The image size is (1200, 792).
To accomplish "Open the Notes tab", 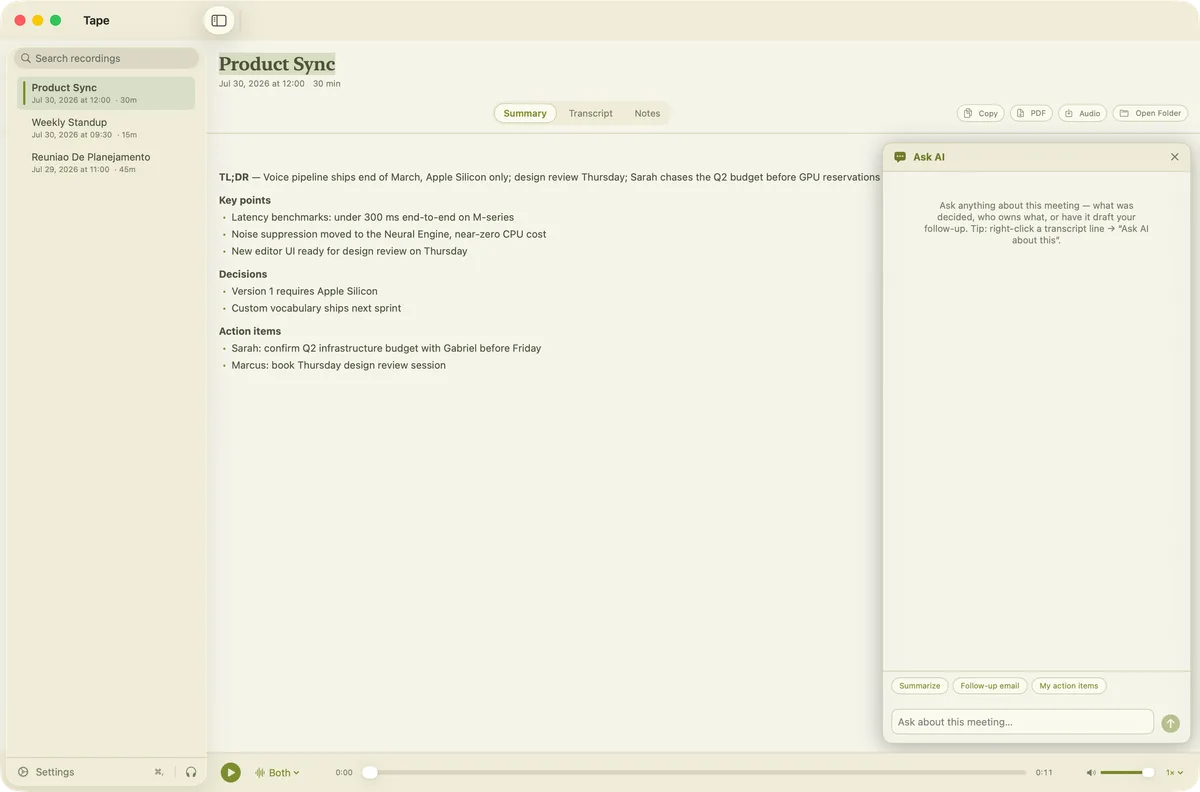I will tap(647, 113).
